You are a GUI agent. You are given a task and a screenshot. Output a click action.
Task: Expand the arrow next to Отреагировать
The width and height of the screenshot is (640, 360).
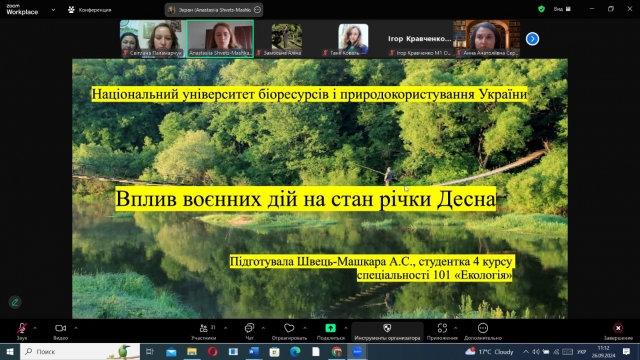[x=304, y=328]
